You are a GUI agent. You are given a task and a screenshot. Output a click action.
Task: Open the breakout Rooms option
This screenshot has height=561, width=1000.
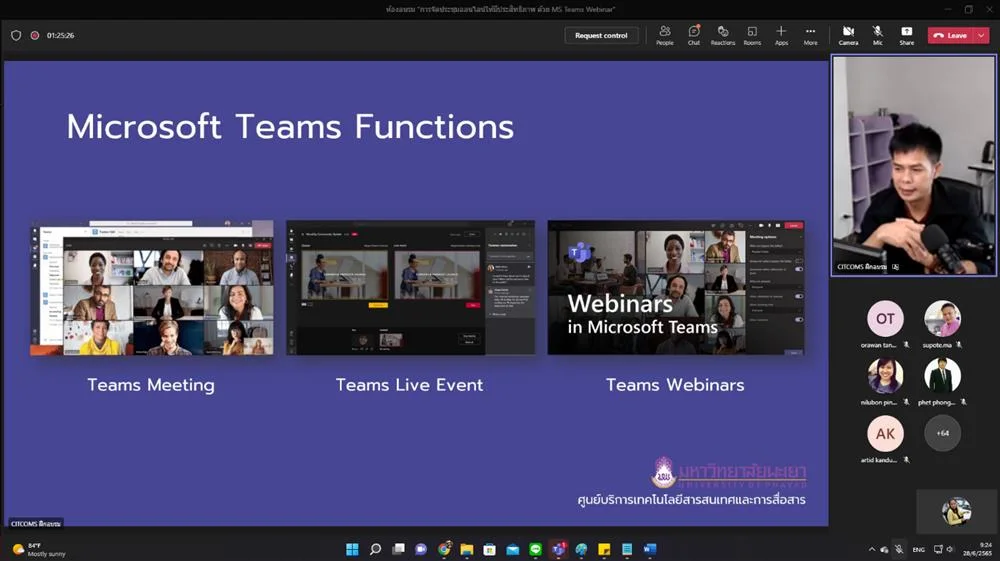[752, 35]
